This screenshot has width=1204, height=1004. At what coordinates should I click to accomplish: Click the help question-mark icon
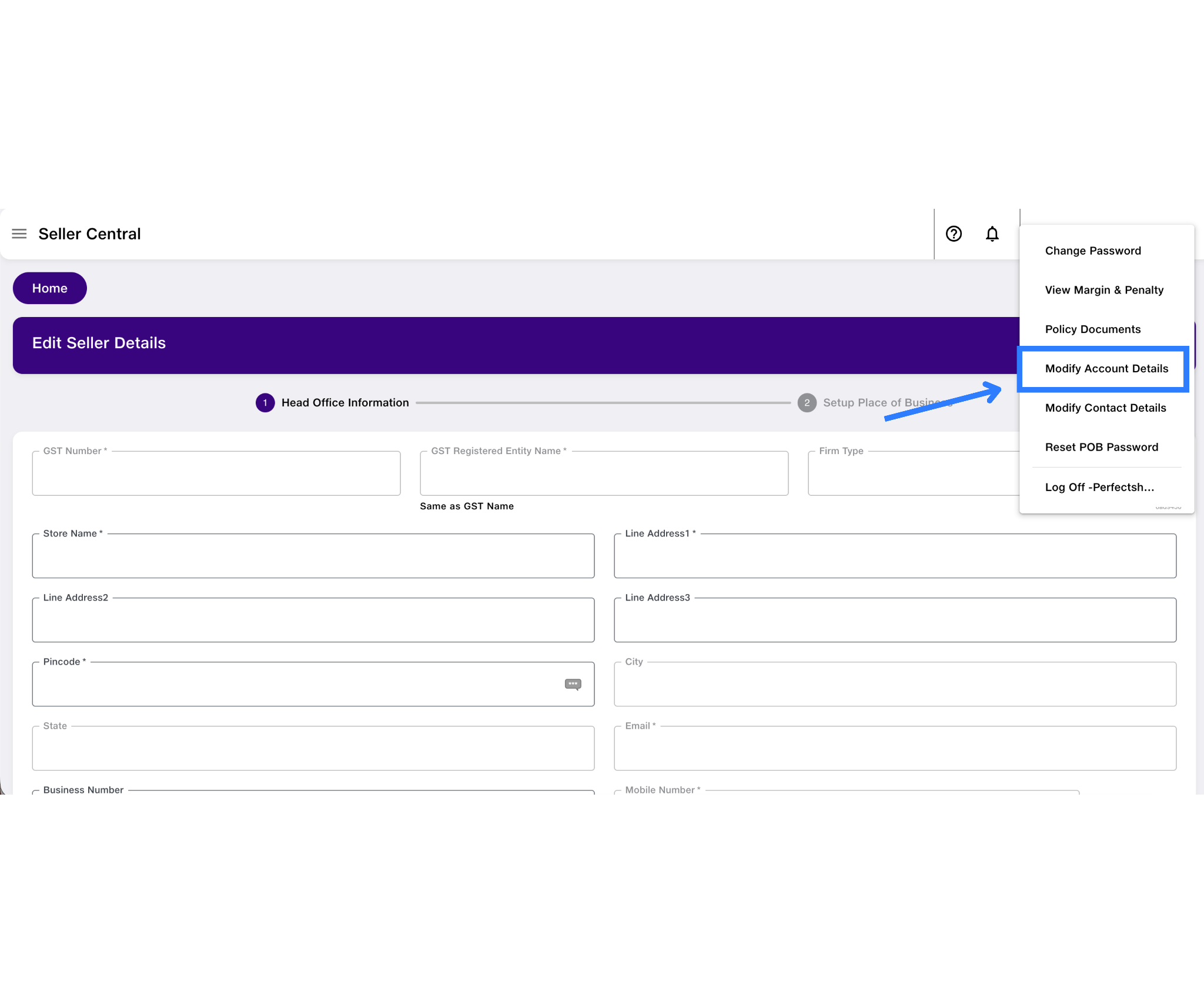click(x=954, y=234)
